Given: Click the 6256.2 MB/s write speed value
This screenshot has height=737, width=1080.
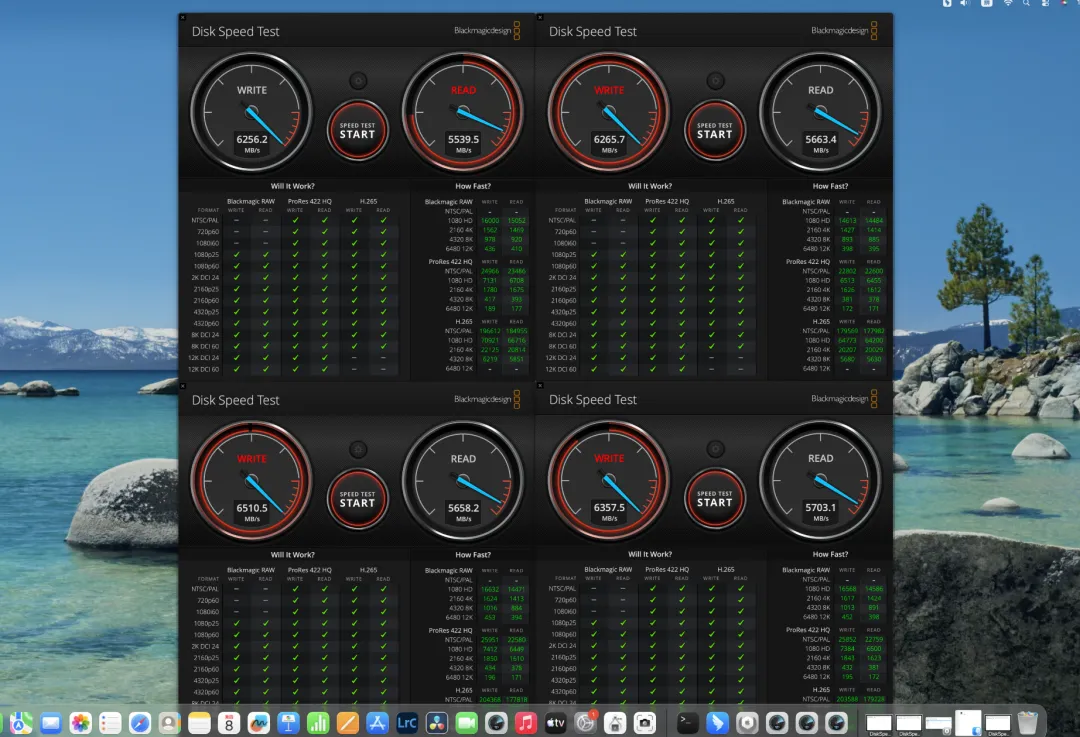Looking at the screenshot, I should point(252,139).
